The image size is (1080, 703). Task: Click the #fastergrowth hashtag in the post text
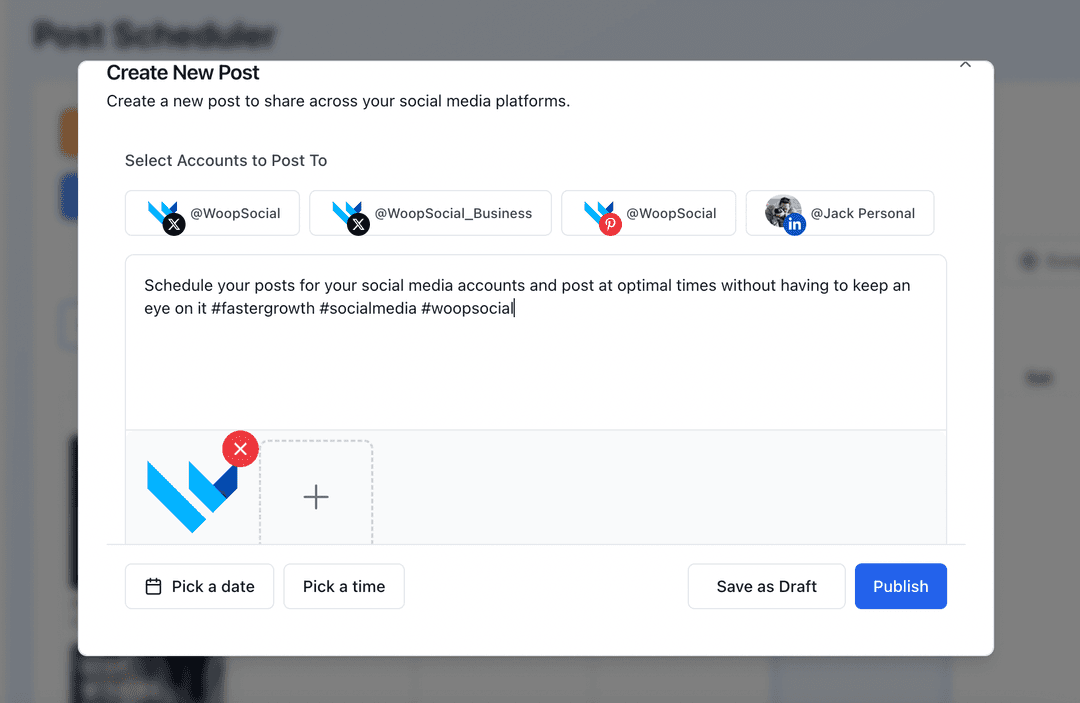click(261, 309)
